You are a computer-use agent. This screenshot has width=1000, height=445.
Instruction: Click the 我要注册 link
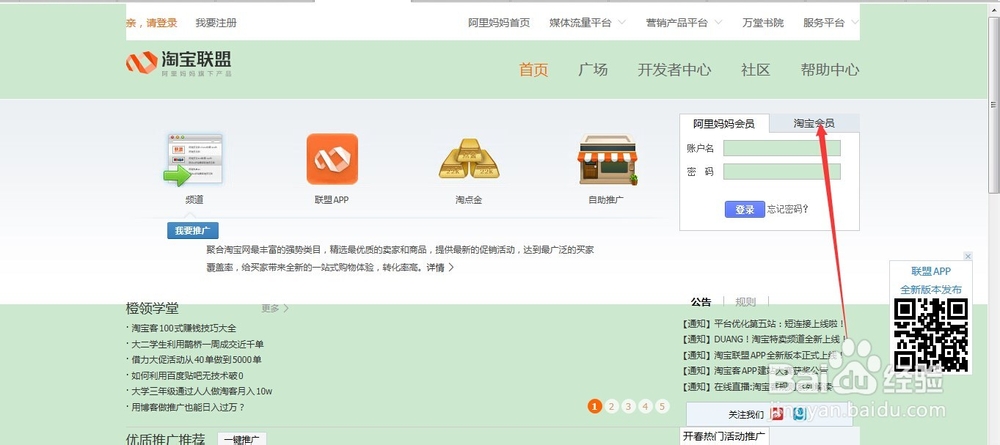(x=216, y=23)
